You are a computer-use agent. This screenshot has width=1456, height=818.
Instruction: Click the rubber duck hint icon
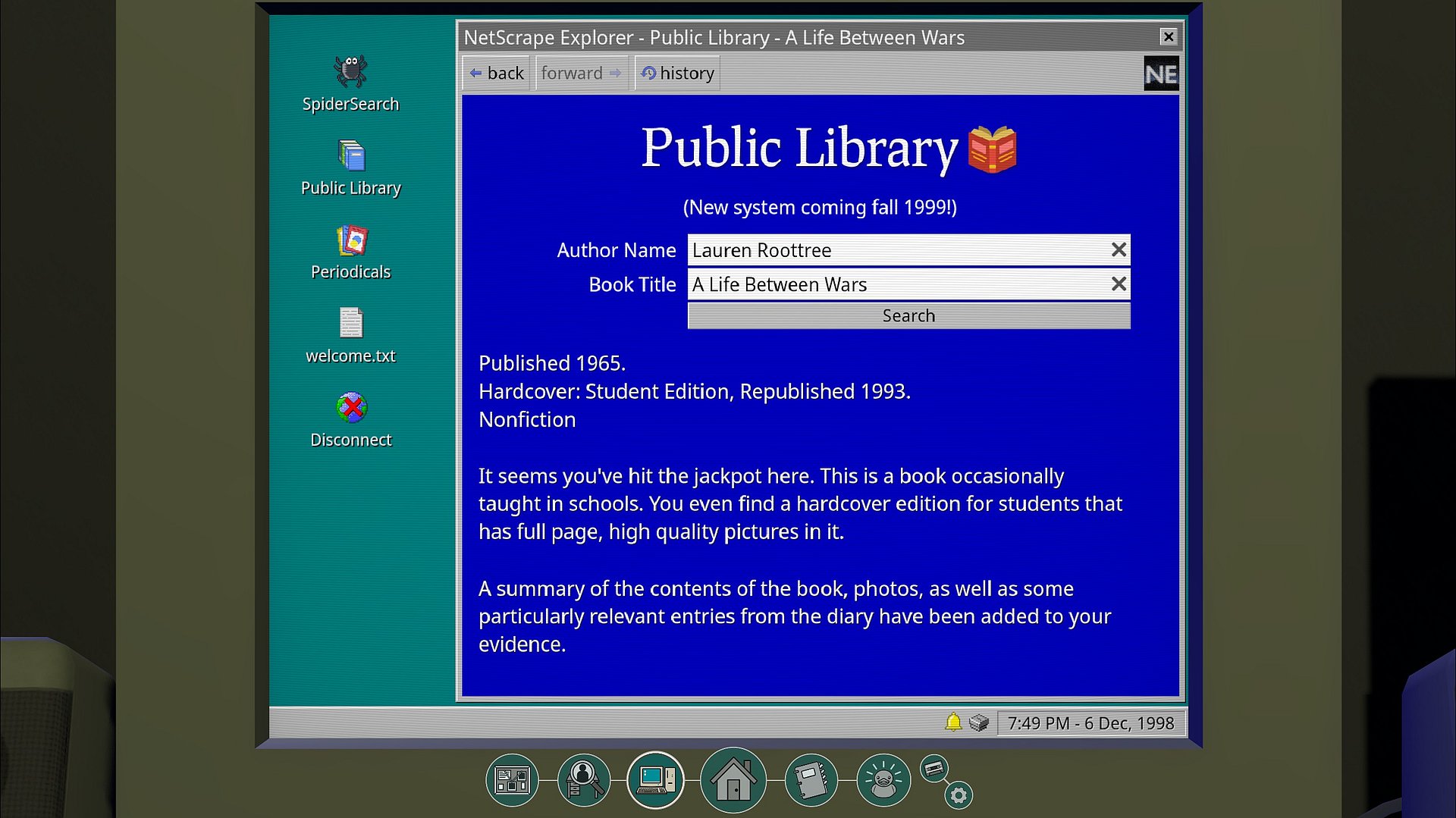(883, 780)
